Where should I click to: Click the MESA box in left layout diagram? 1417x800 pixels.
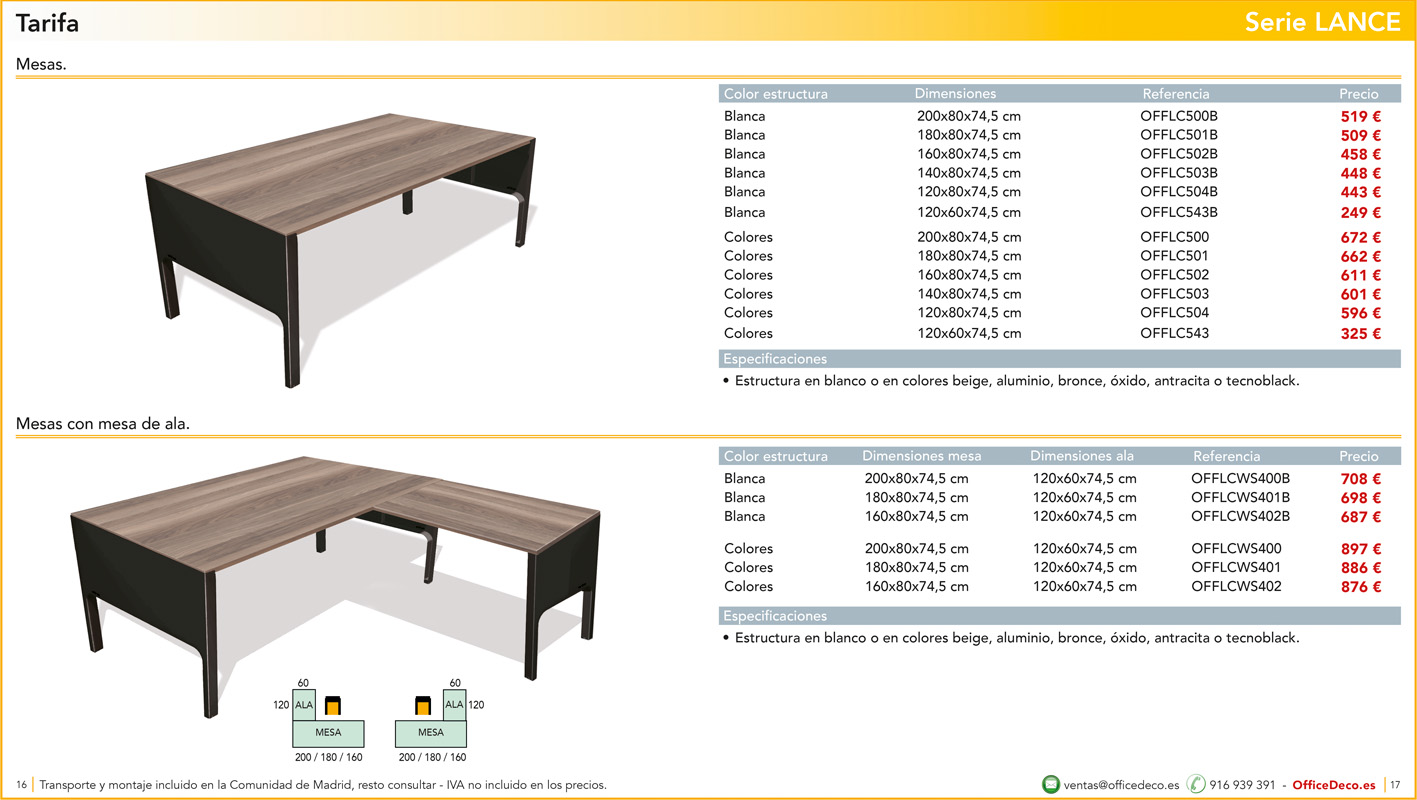[x=328, y=733]
